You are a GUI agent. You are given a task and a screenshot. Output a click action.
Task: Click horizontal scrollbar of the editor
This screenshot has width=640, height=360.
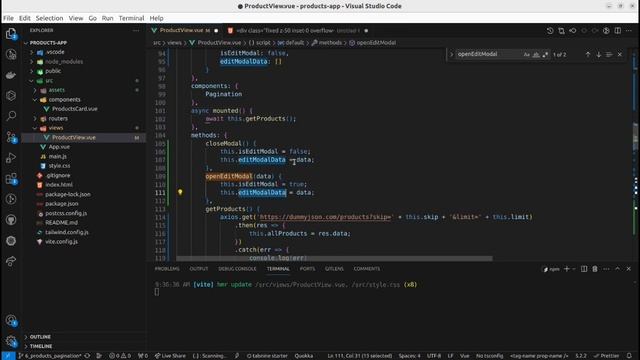click(x=334, y=258)
